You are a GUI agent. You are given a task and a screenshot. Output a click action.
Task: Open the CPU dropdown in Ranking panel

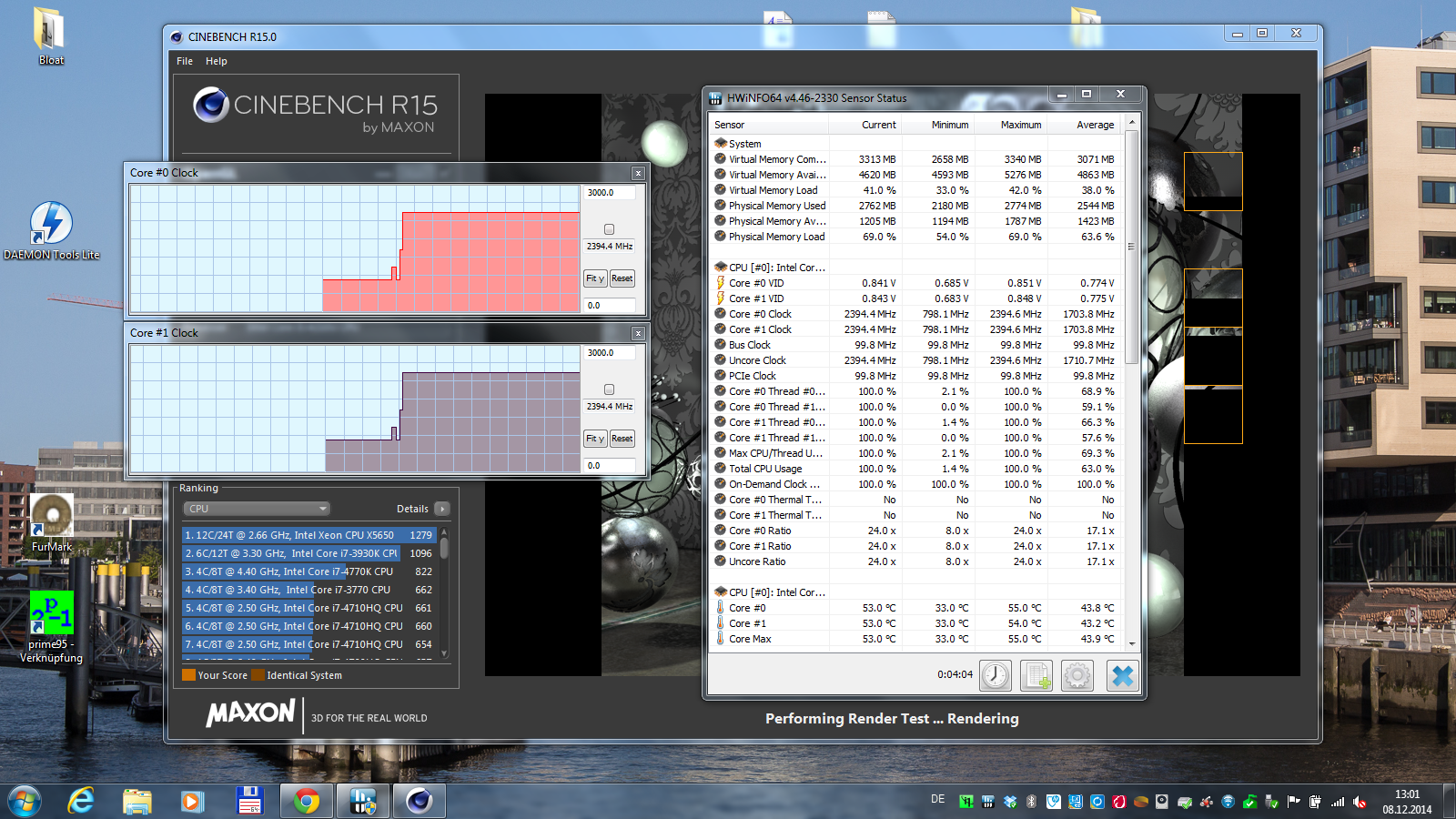[x=256, y=509]
